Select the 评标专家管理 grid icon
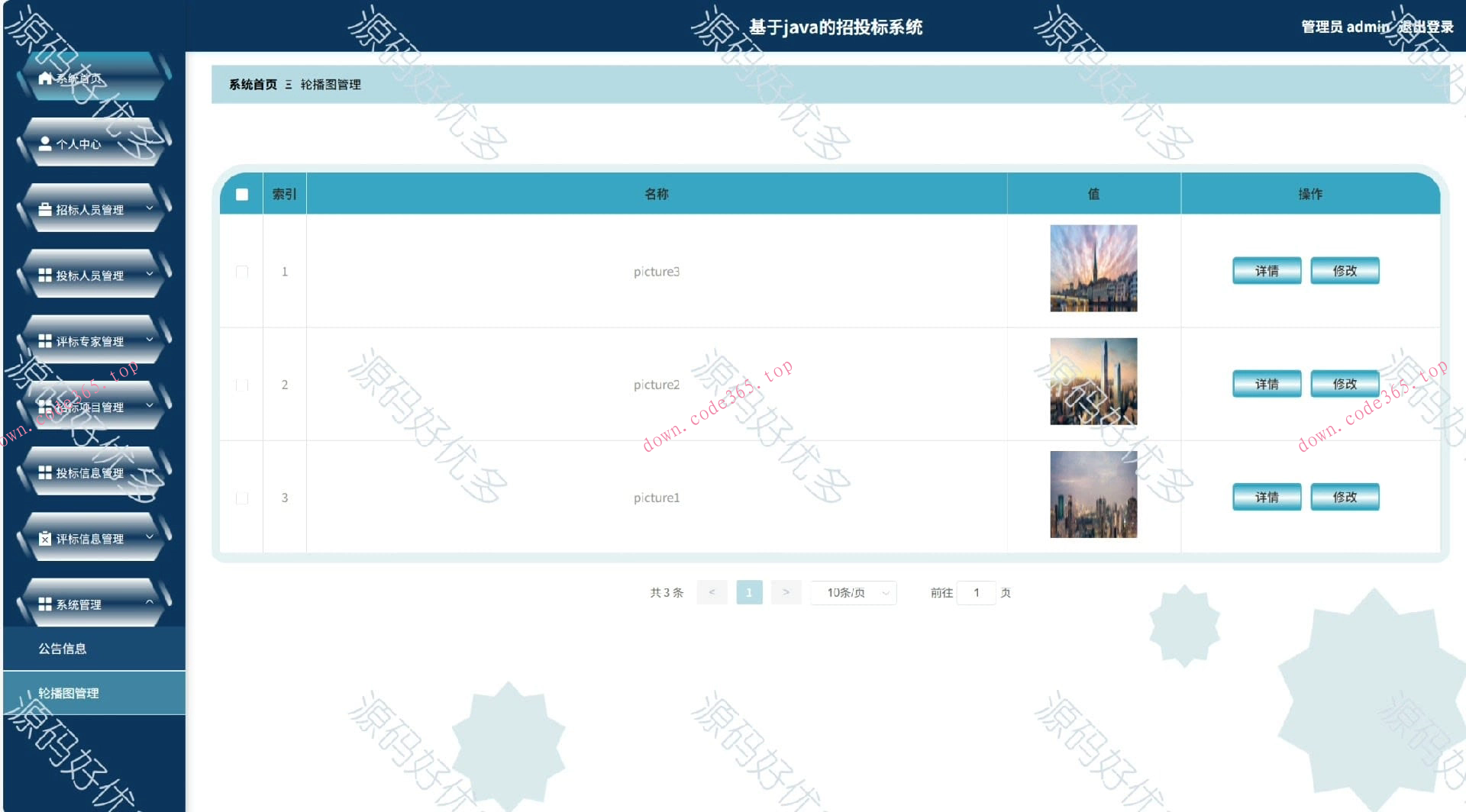This screenshot has height=812, width=1466. coord(44,341)
